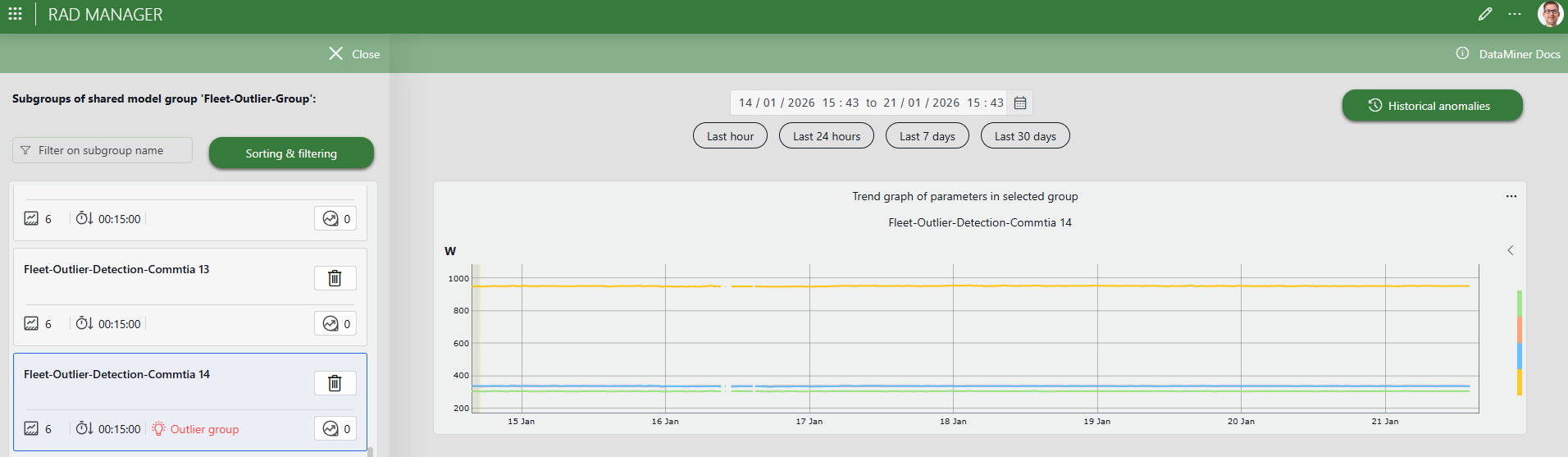Image resolution: width=1568 pixels, height=457 pixels.
Task: Close the subgroups side panel
Action: pos(354,54)
